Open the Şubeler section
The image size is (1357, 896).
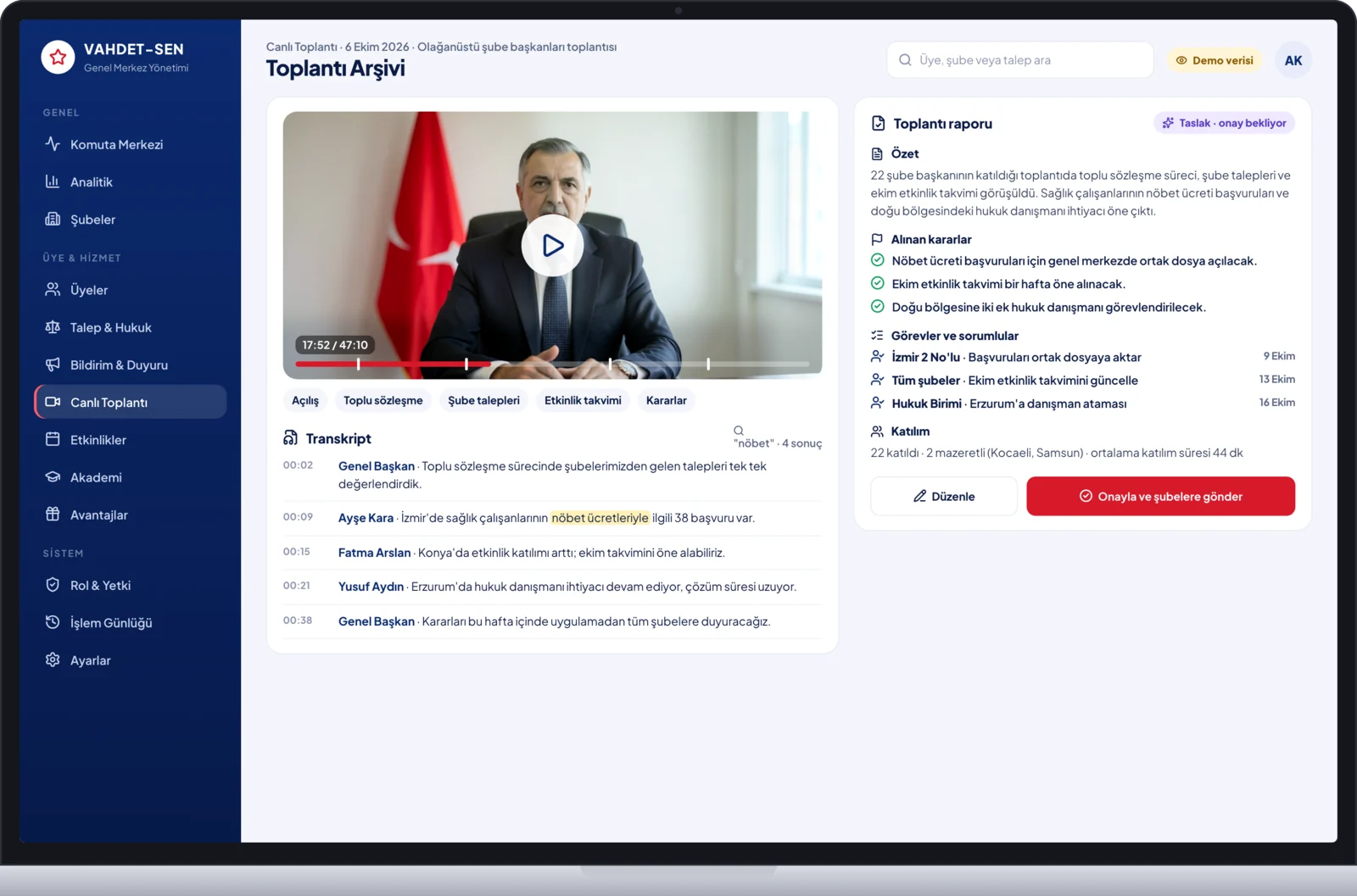point(131,219)
